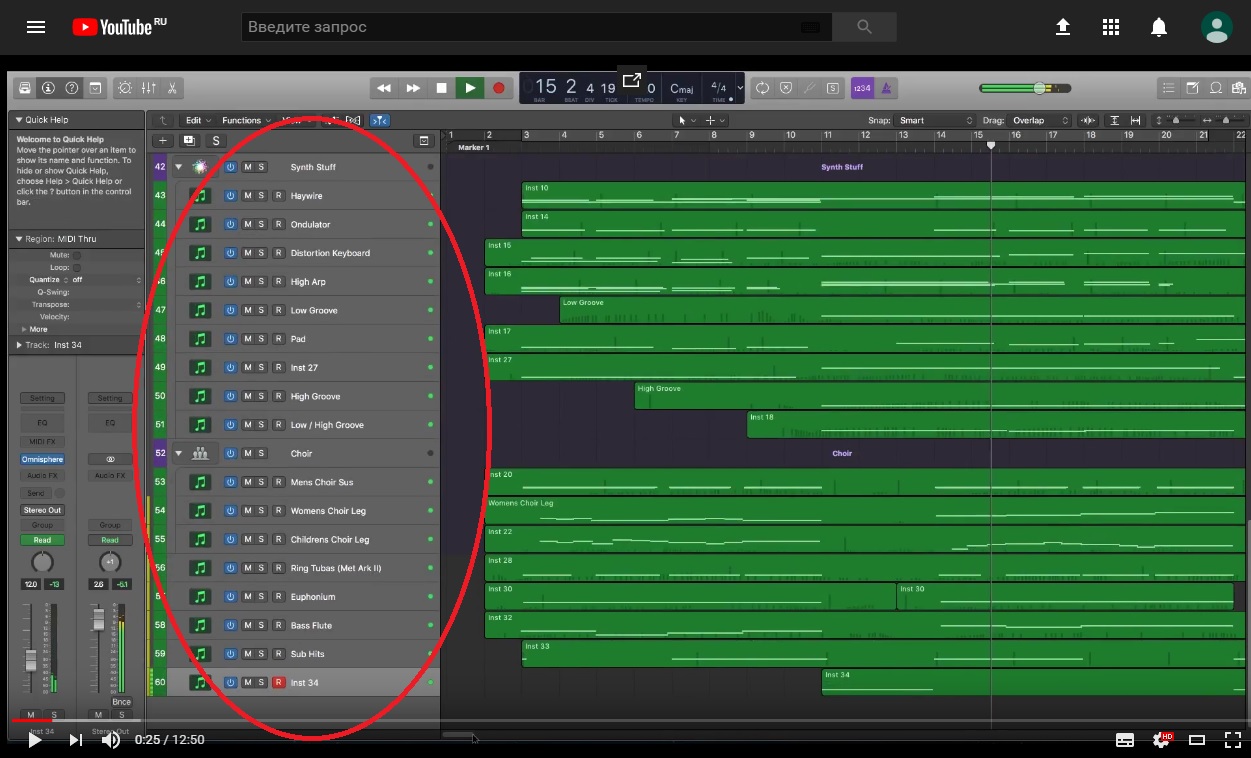The height and width of the screenshot is (758, 1251).
Task: Collapse the Synth Stuff track stack
Action: tap(179, 167)
